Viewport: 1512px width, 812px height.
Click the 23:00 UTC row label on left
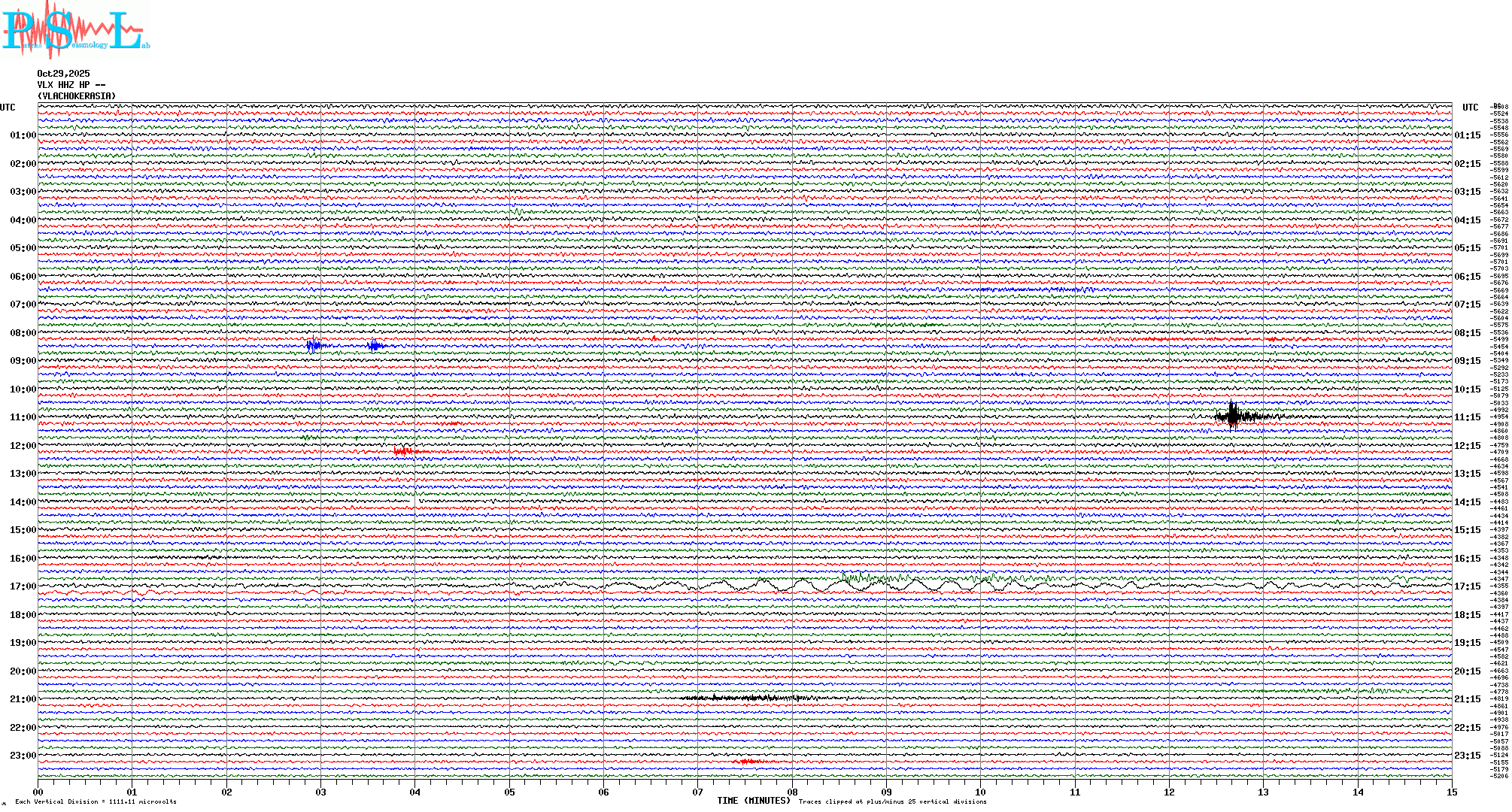point(23,756)
